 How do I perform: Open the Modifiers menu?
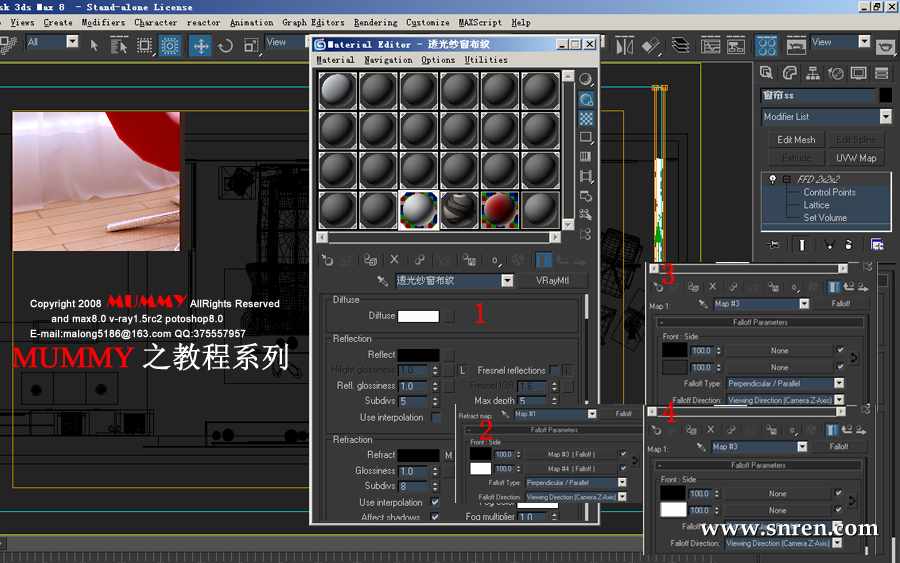[x=103, y=22]
